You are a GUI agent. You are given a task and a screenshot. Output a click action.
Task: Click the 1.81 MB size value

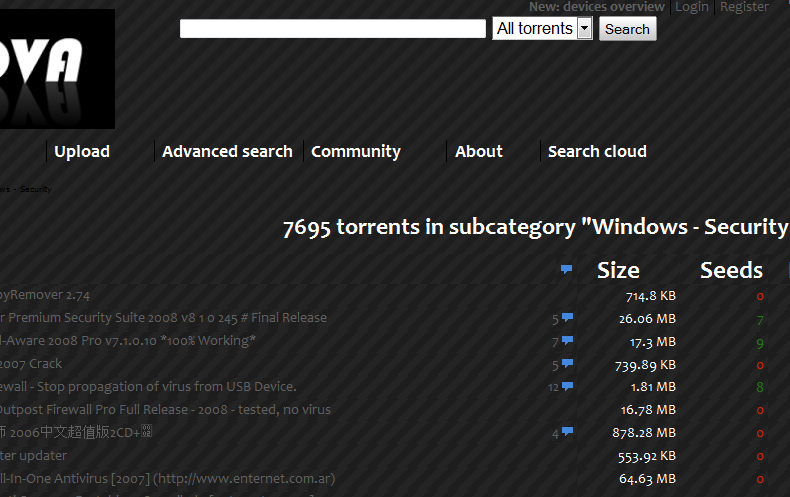(x=653, y=387)
